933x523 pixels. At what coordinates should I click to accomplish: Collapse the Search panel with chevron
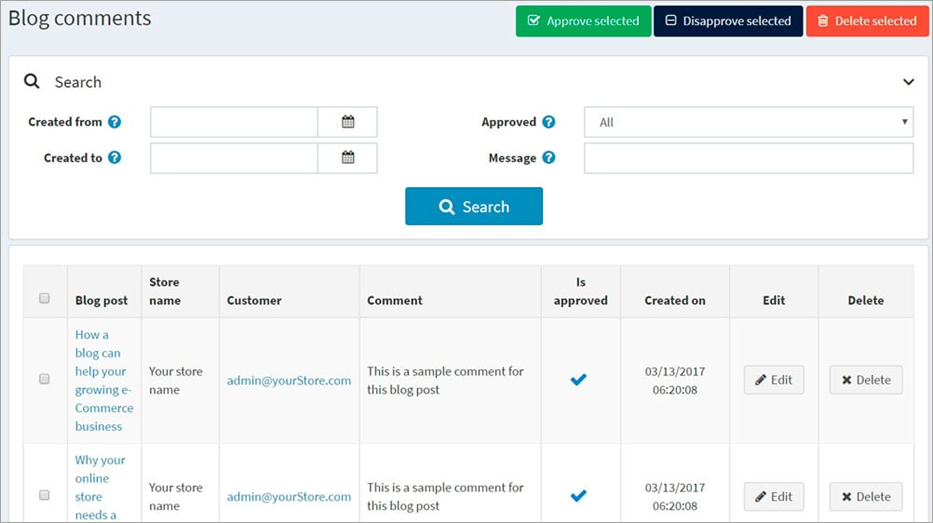click(x=908, y=82)
